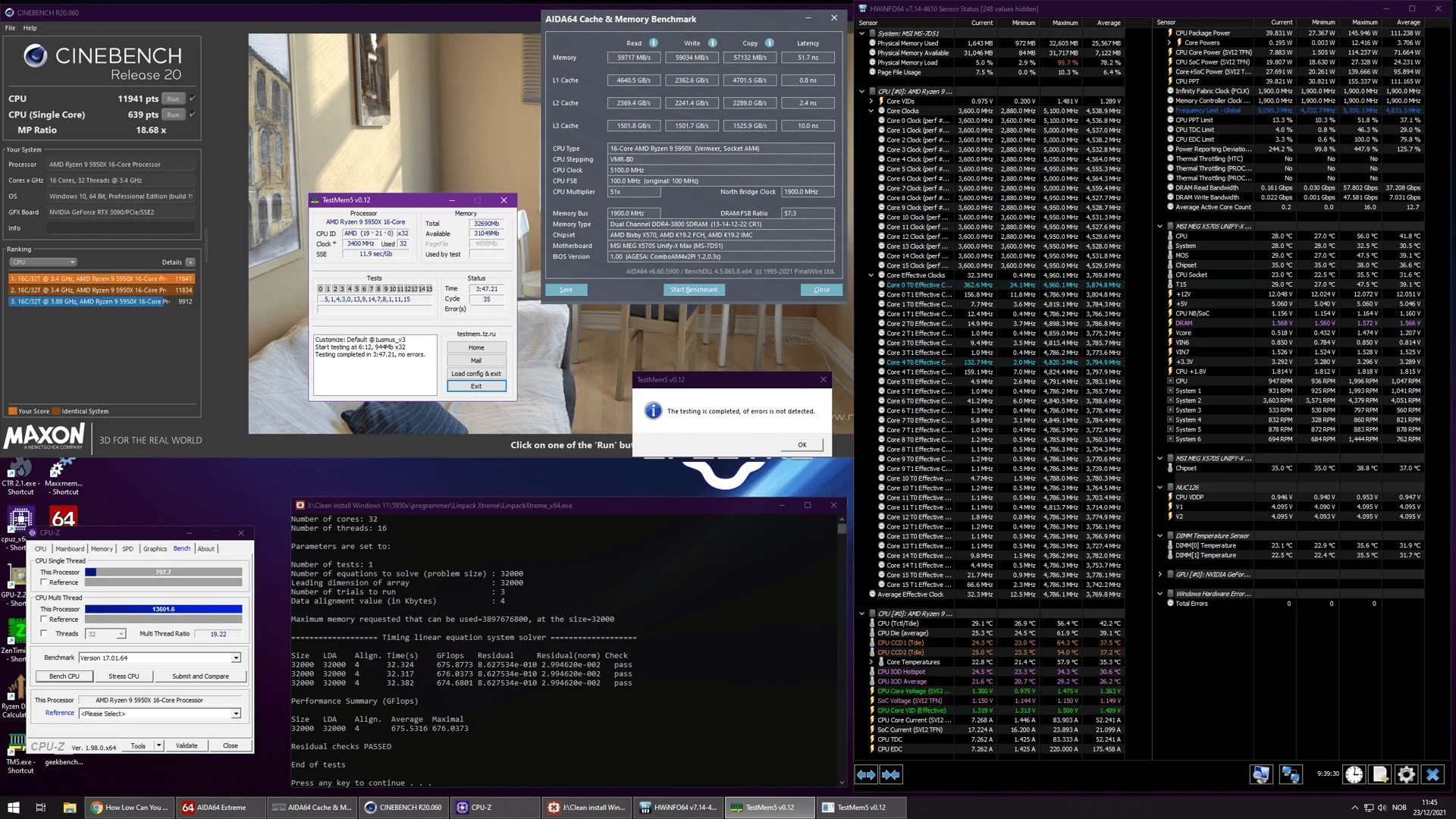Open Cinebench Help menu
This screenshot has height=819, width=1456.
(30, 28)
